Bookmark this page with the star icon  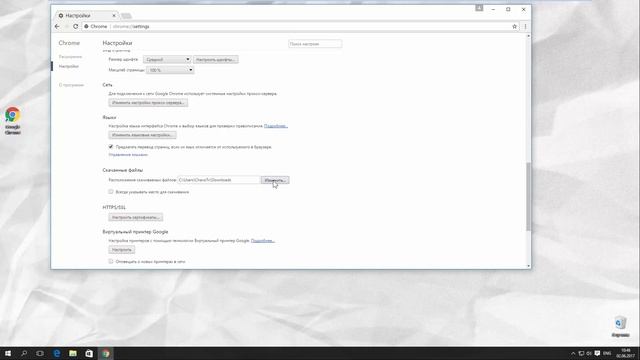(514, 27)
